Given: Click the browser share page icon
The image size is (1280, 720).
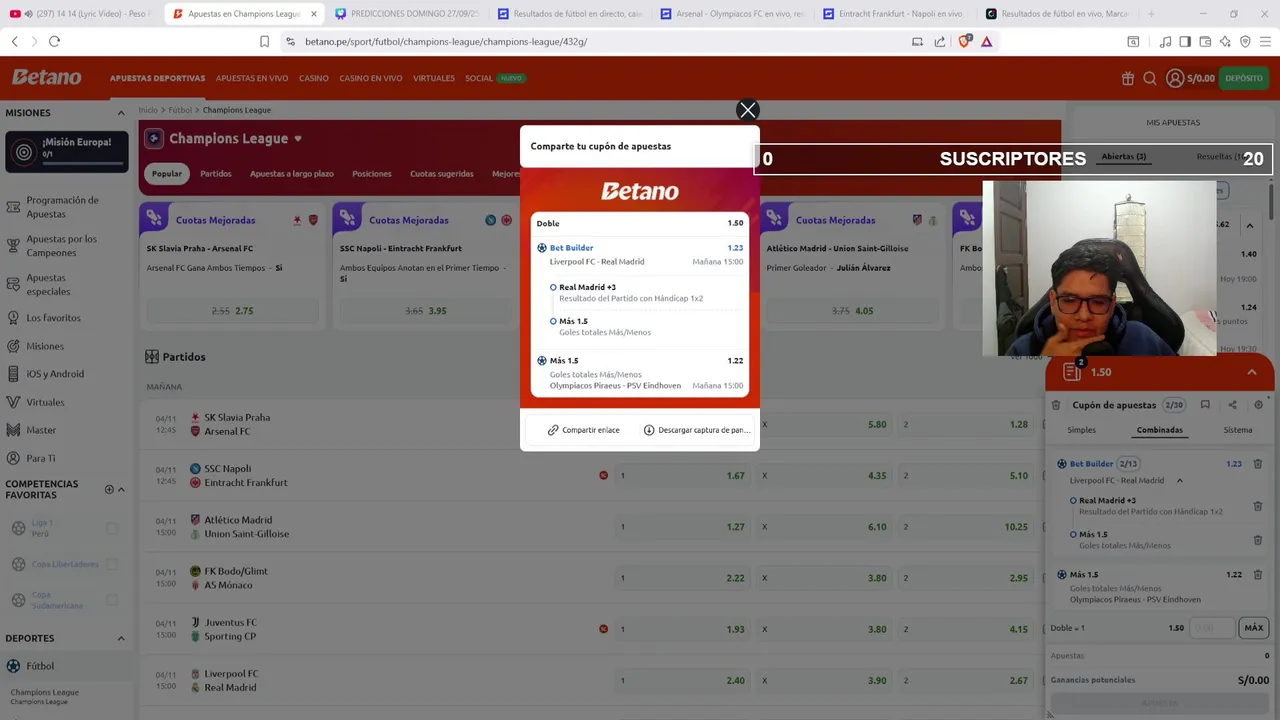Looking at the screenshot, I should (940, 41).
